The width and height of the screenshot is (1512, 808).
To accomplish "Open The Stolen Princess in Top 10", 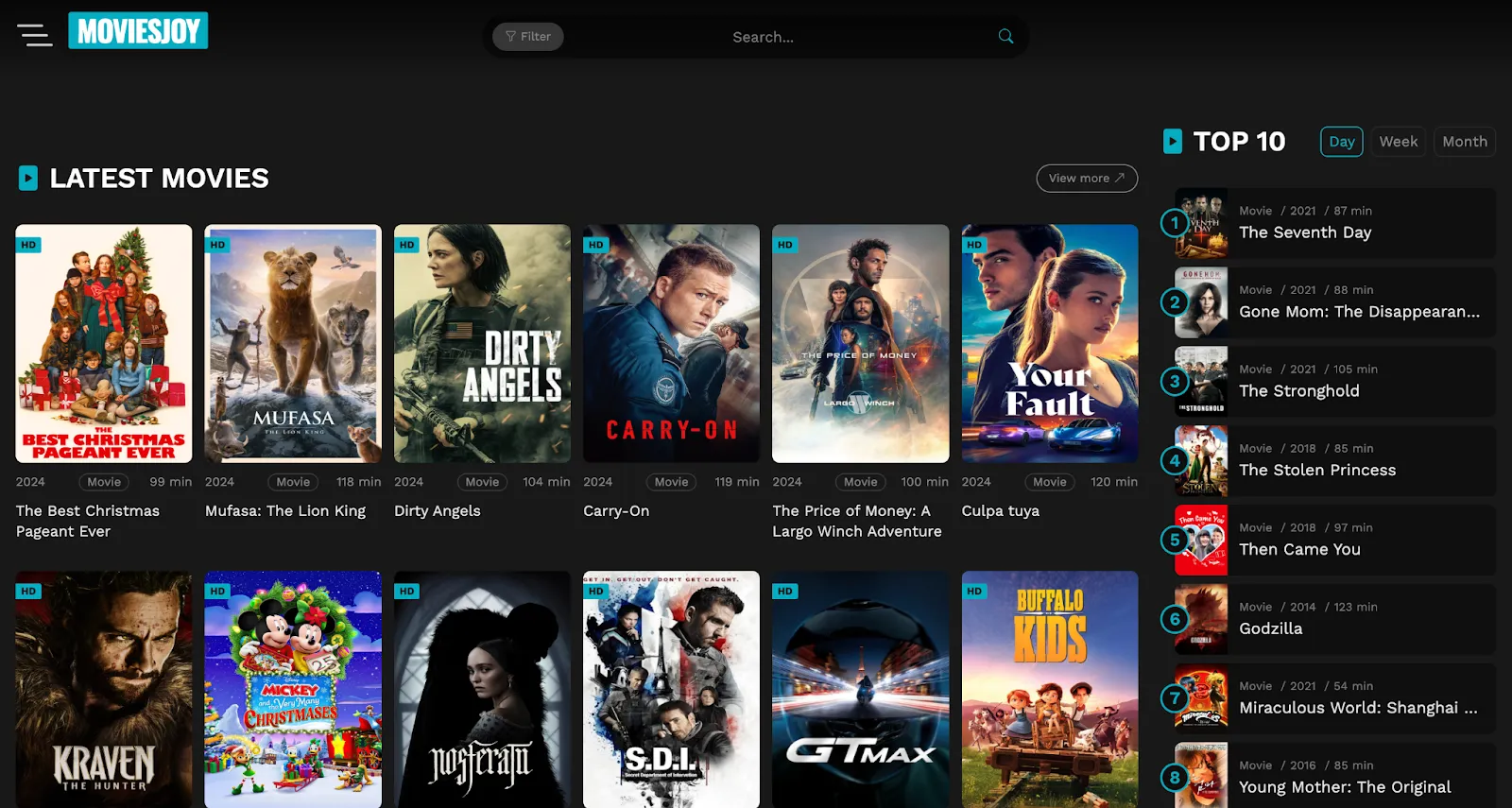I will [x=1317, y=471].
